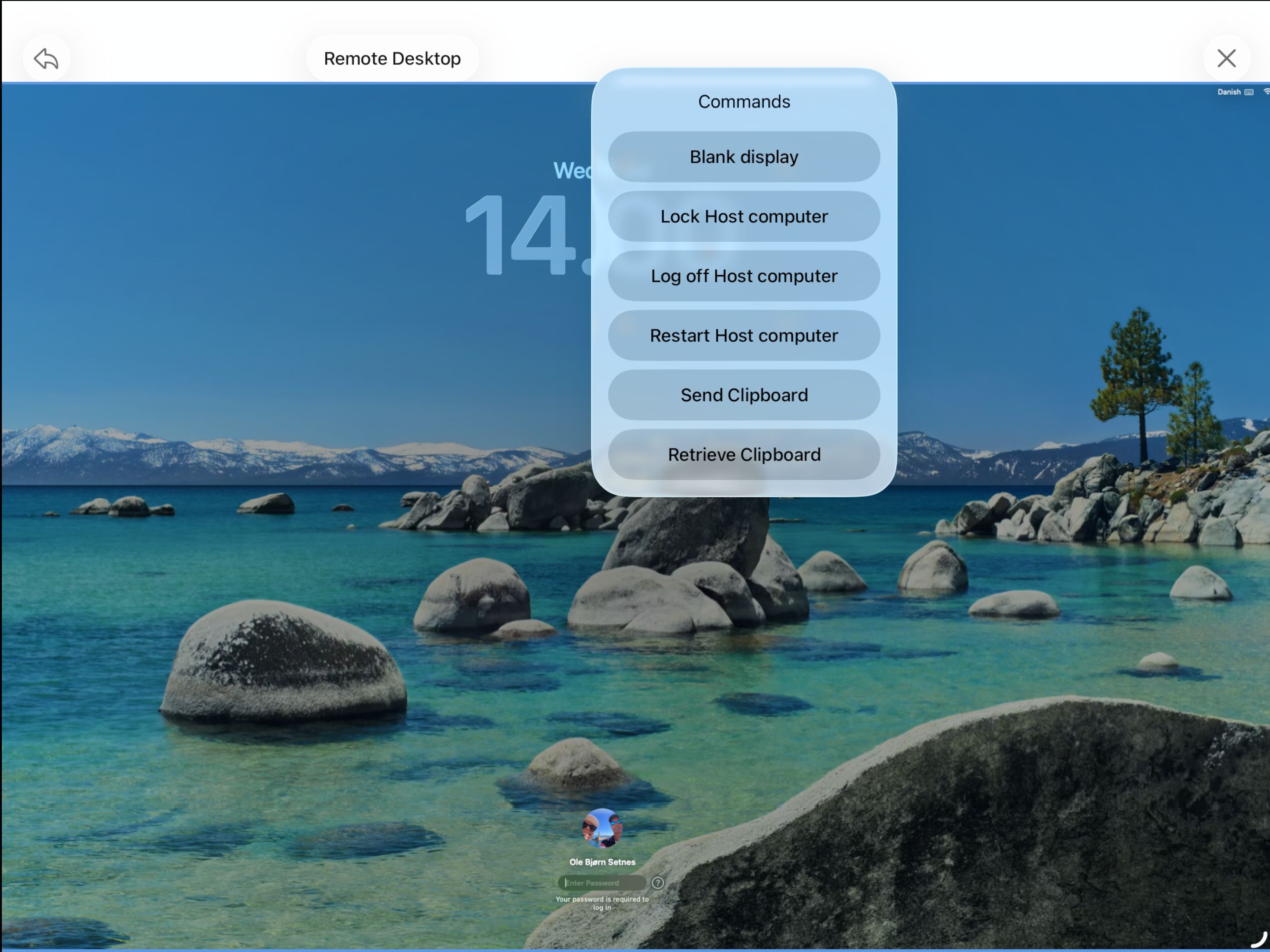
Task: Click the Wi-Fi status icon in the remote menu bar
Action: (1266, 92)
